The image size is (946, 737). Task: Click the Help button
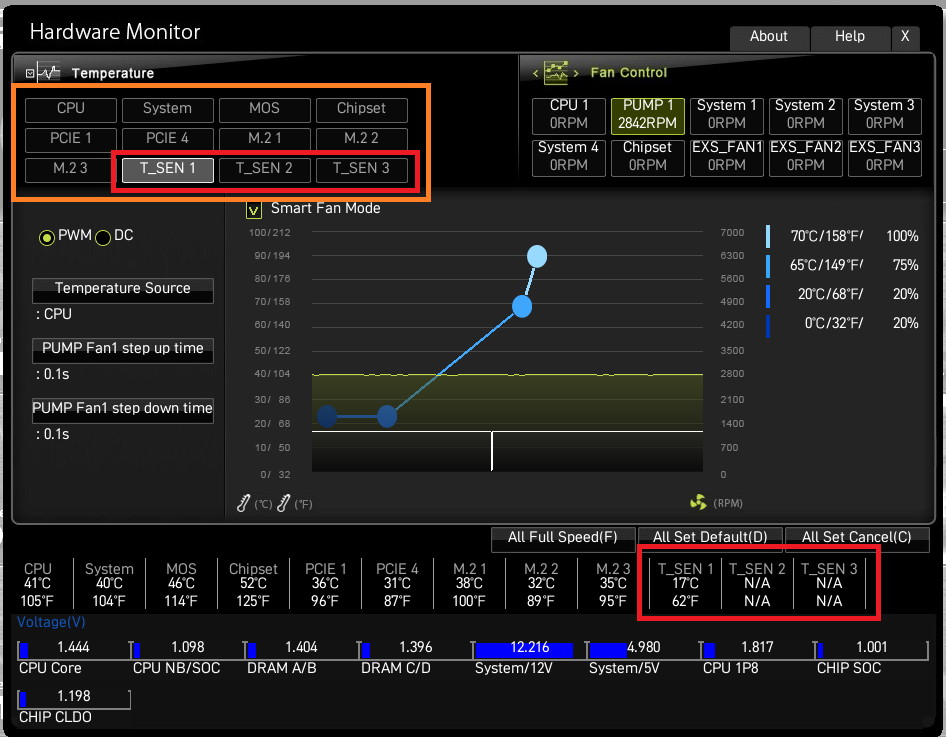pos(850,37)
